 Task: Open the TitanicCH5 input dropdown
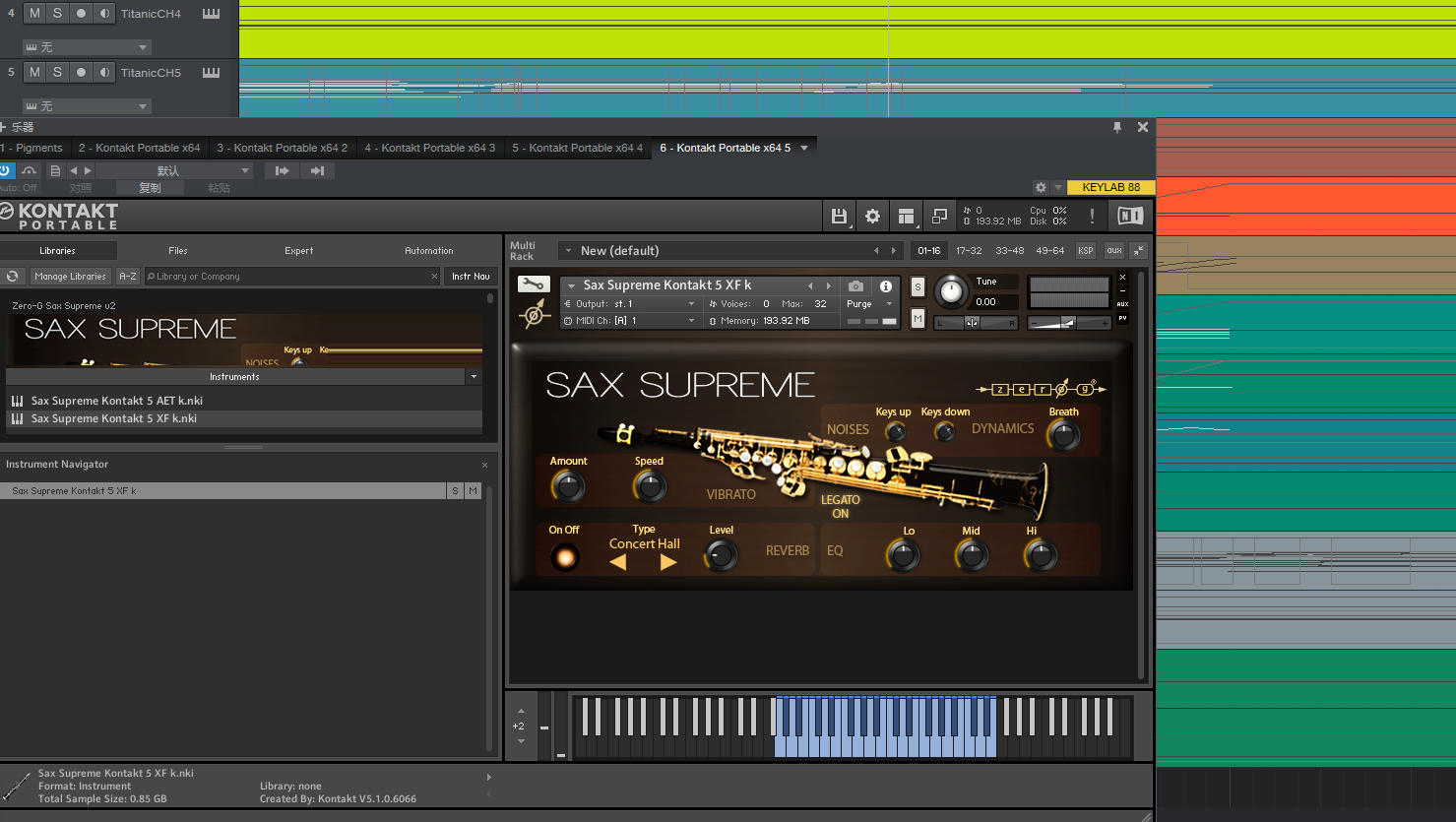[87, 106]
